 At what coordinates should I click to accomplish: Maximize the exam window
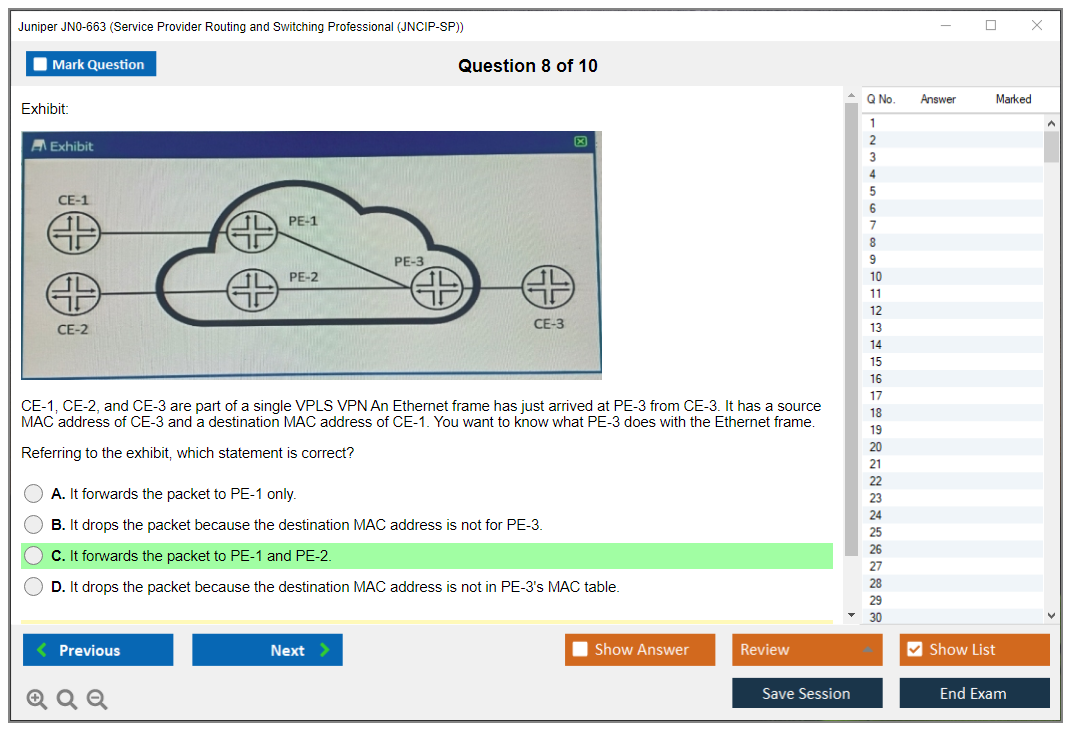pos(990,26)
